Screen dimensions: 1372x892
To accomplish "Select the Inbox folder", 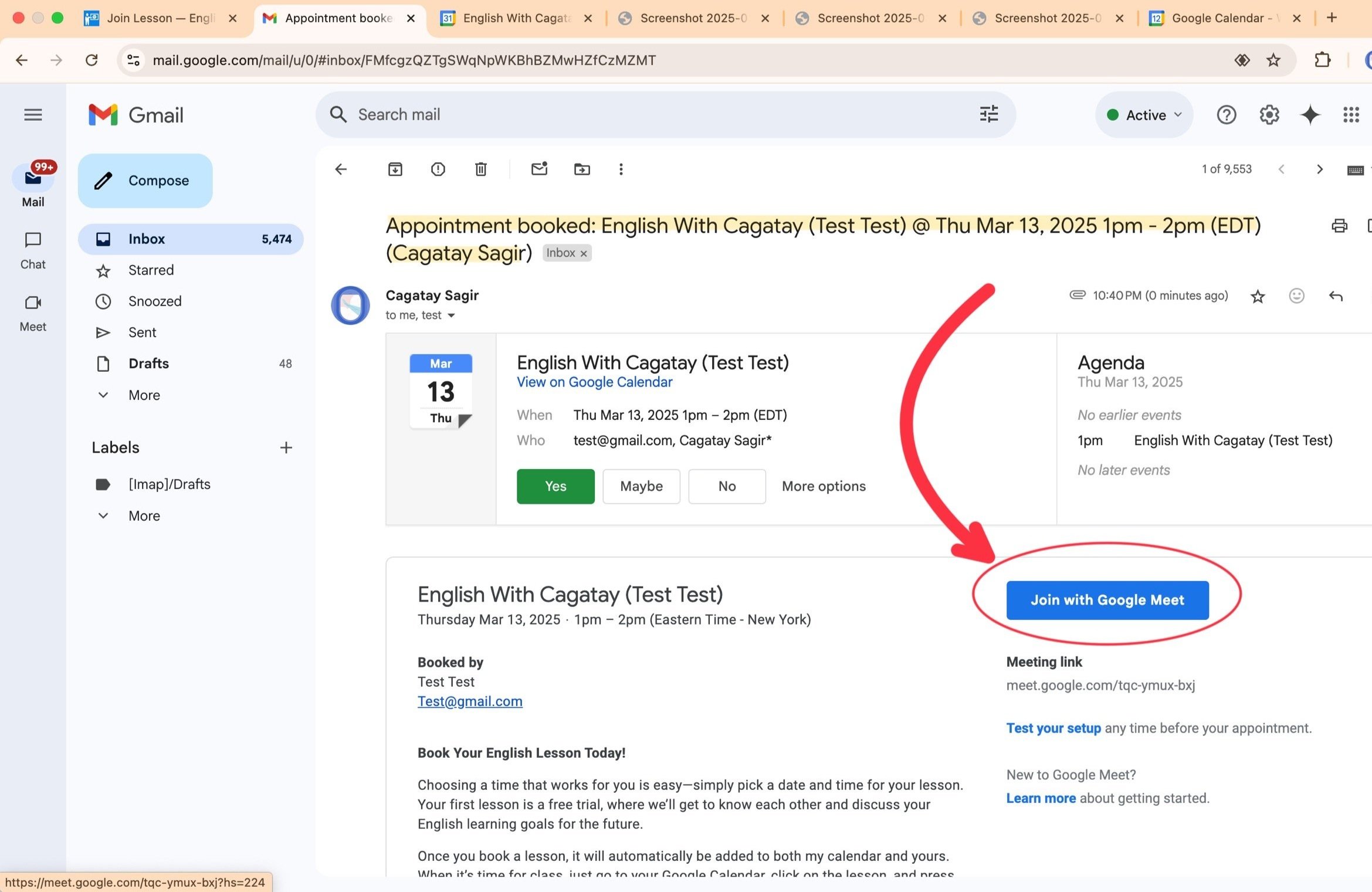I will pyautogui.click(x=191, y=239).
